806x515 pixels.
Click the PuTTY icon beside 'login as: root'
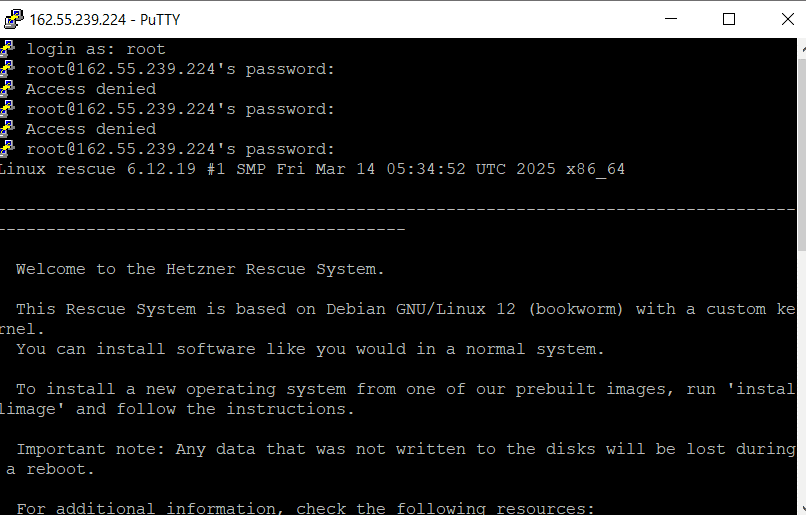7,49
